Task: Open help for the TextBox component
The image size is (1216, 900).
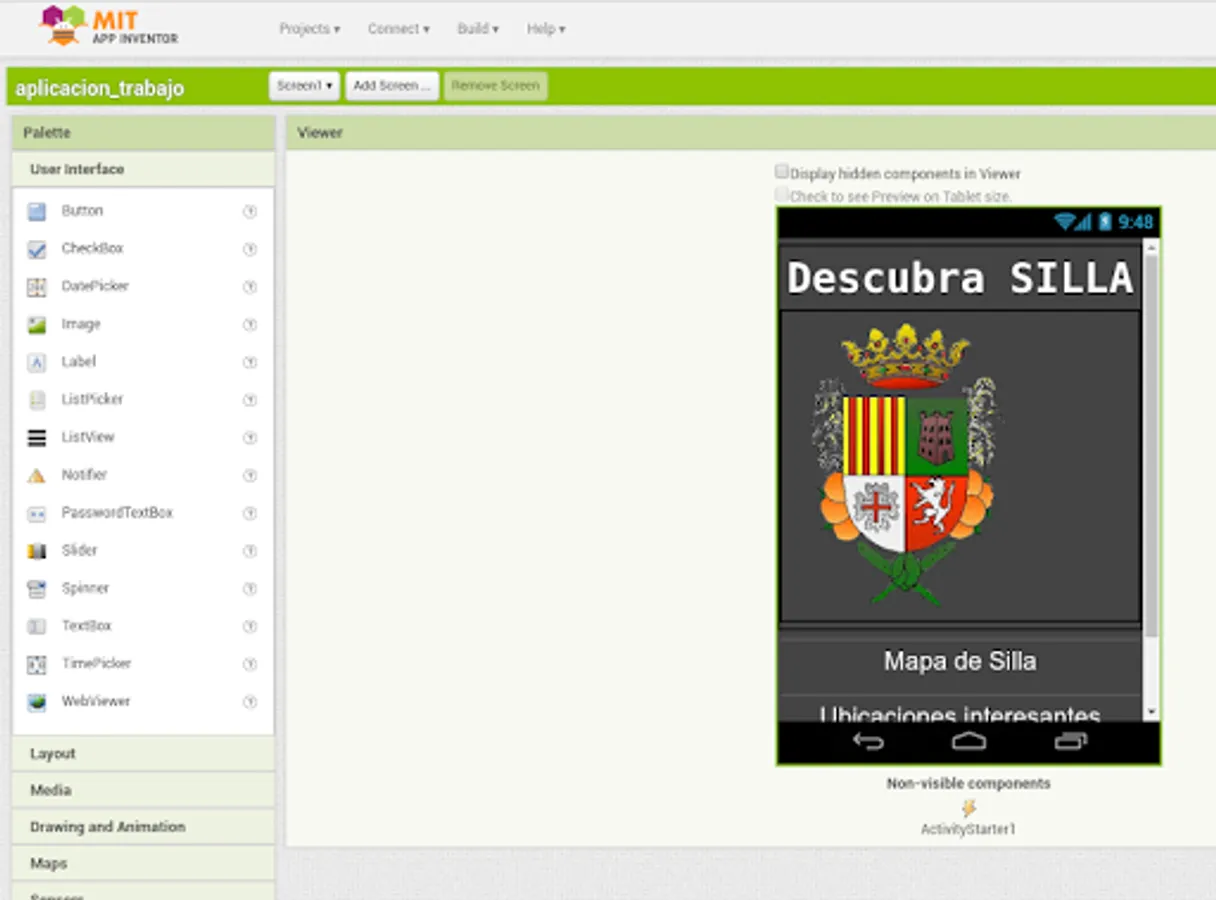Action: point(250,626)
